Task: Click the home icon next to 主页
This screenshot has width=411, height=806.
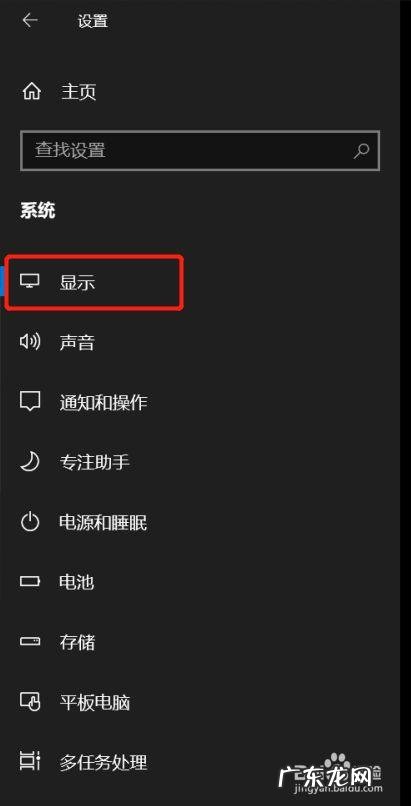Action: coord(31,92)
